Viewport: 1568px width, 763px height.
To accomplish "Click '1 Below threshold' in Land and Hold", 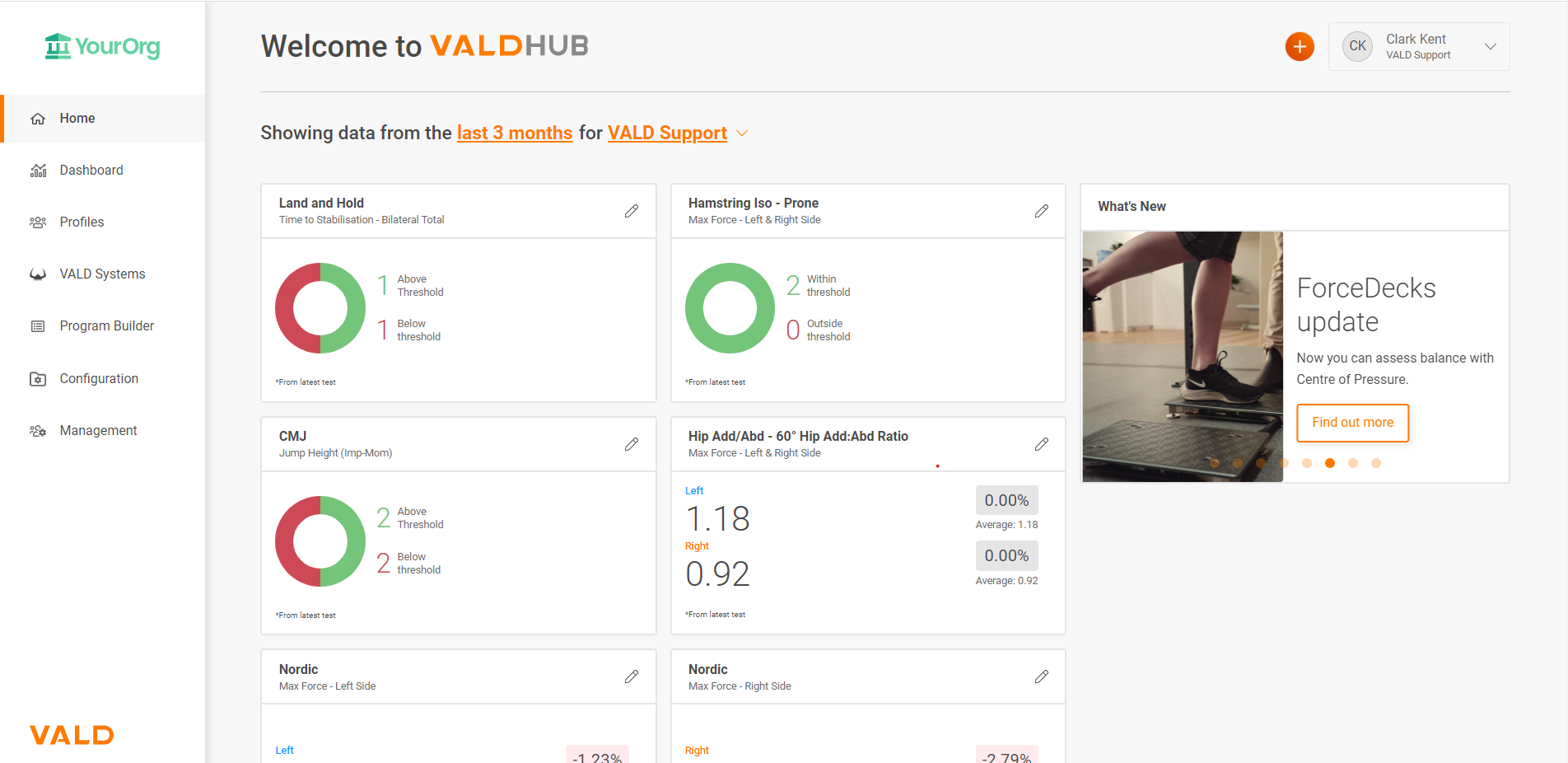I will point(408,330).
